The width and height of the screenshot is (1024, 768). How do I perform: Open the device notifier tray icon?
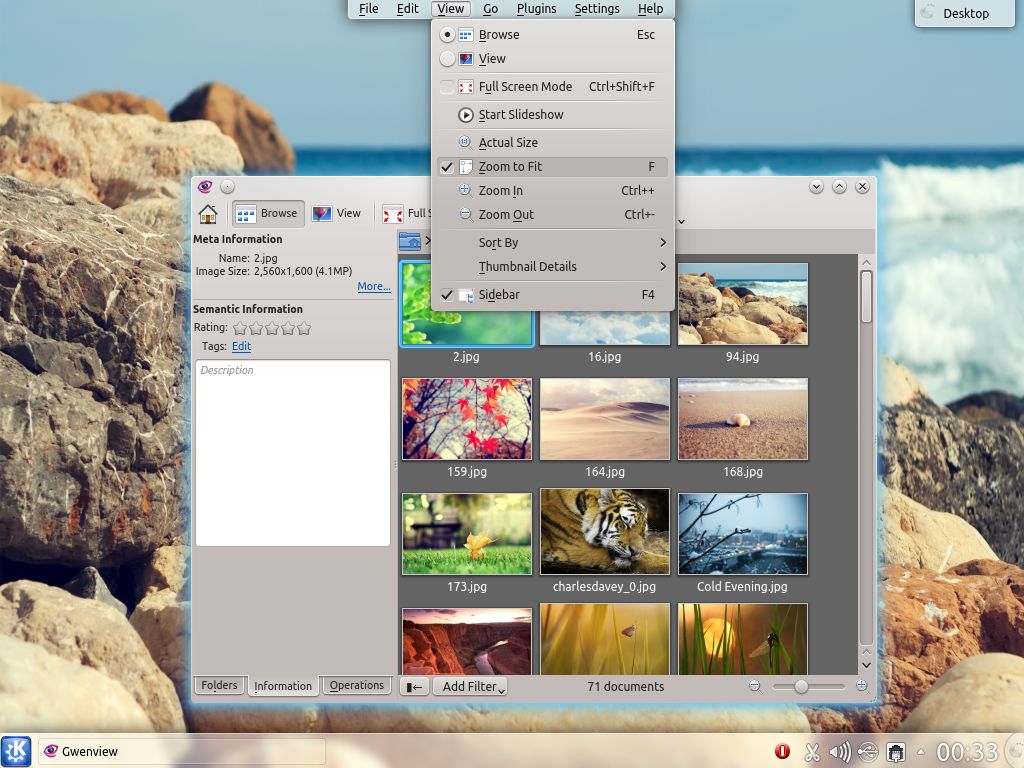click(x=896, y=752)
